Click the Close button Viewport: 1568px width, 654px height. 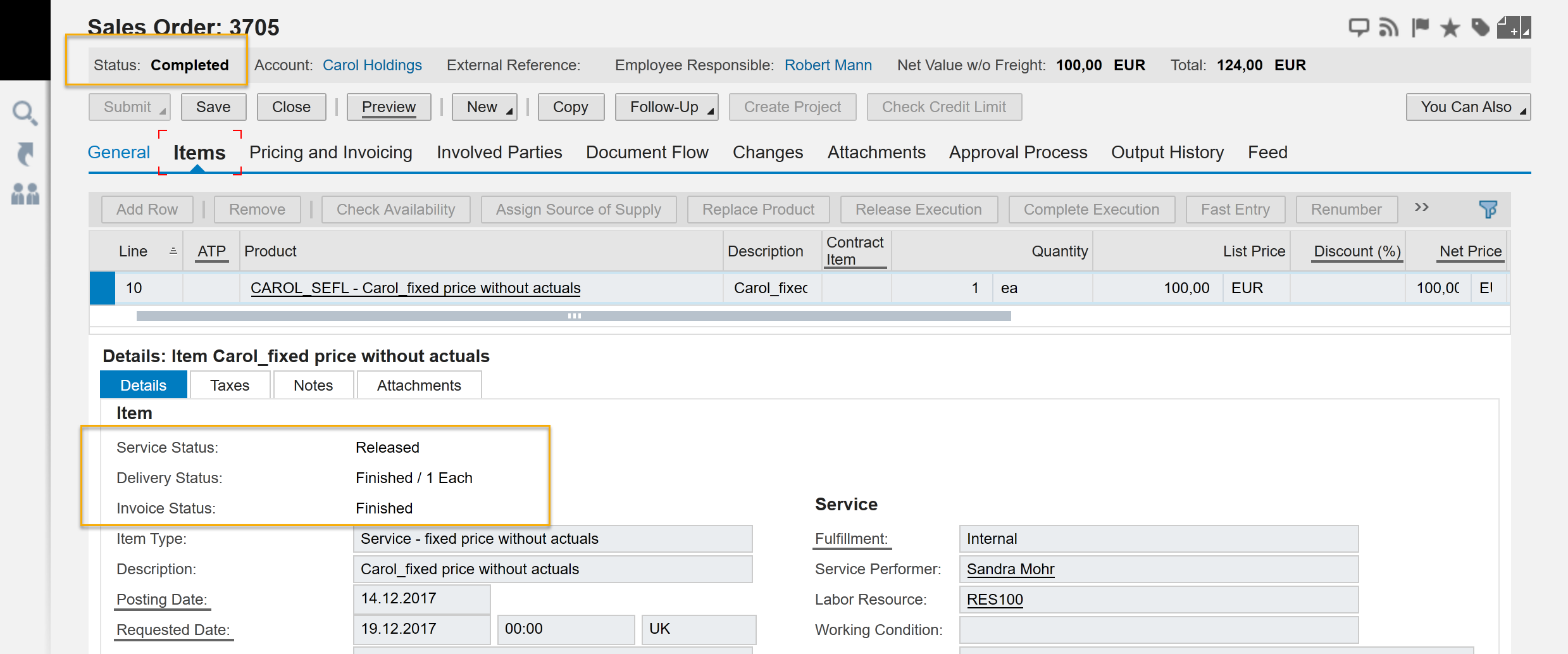291,107
